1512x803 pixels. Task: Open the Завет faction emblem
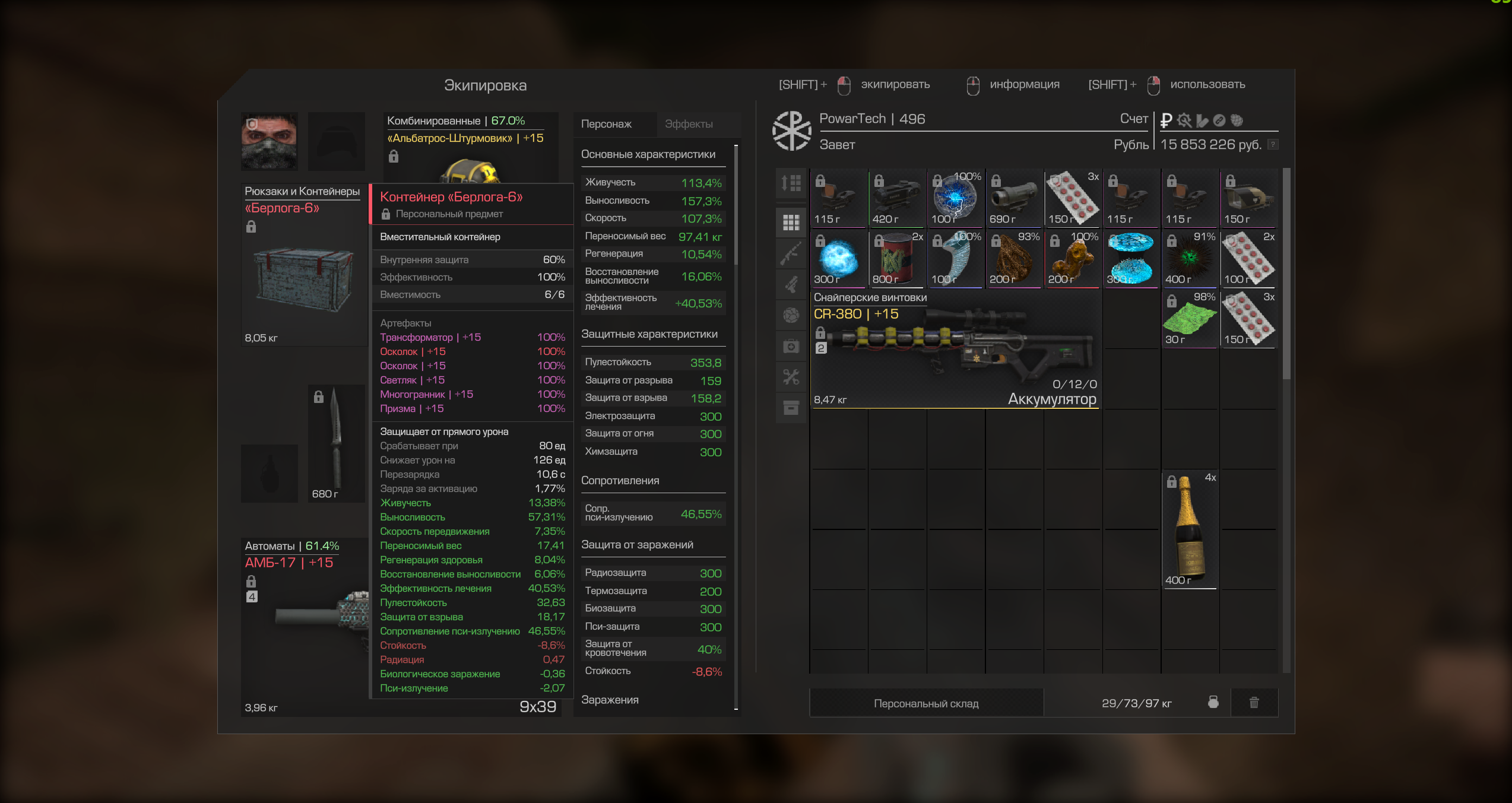coord(792,131)
